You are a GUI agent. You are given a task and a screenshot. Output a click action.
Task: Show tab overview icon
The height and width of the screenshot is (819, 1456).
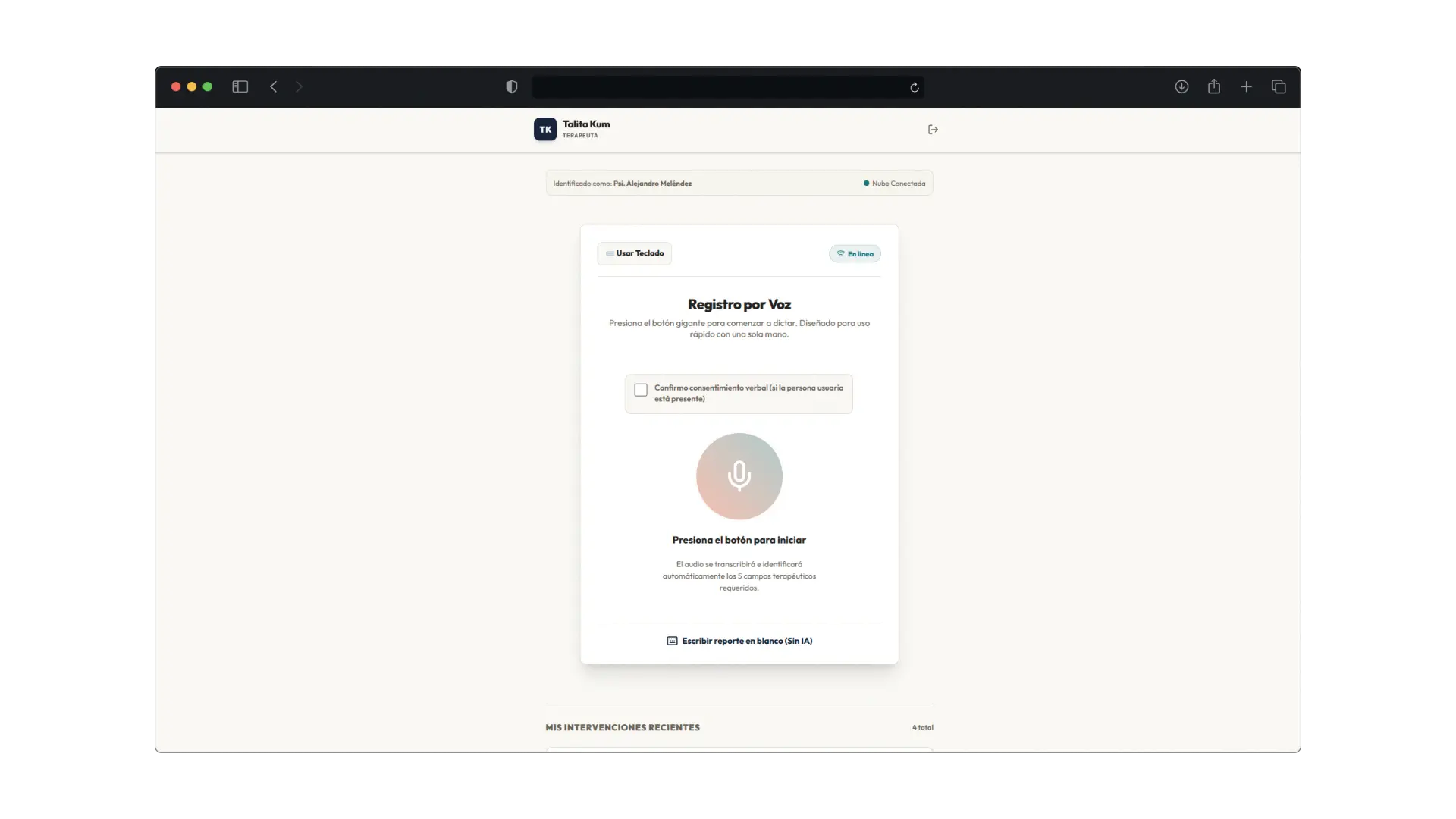click(1279, 86)
